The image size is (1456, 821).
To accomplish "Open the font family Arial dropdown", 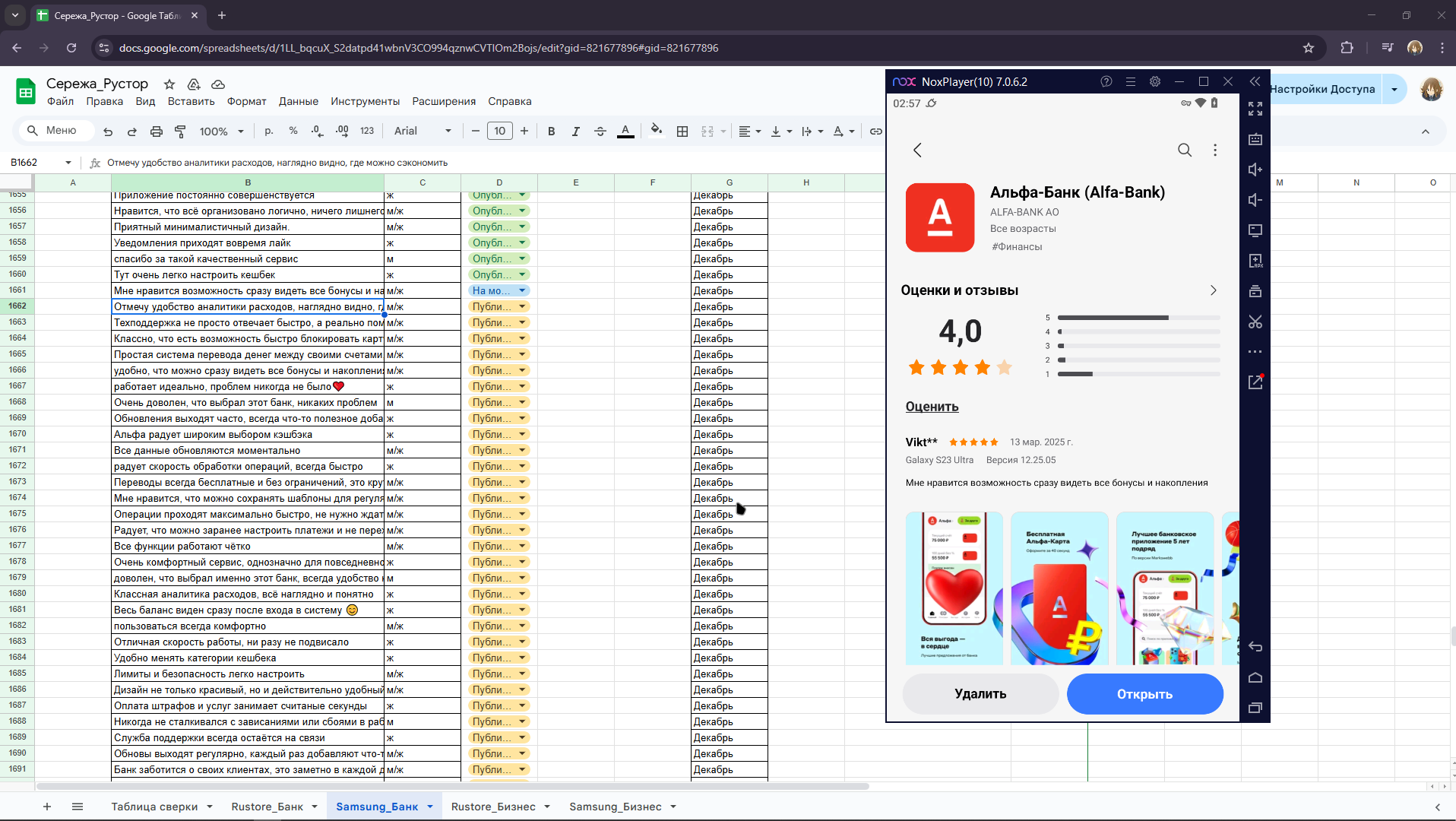I will click(423, 131).
